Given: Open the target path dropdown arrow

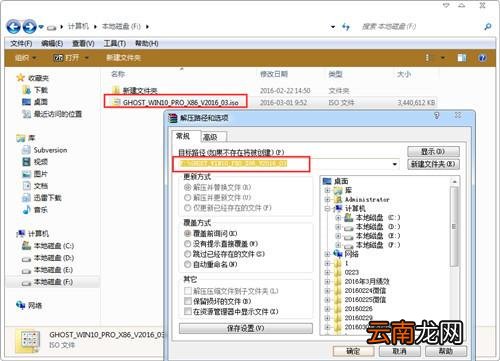Looking at the screenshot, I should point(395,164).
